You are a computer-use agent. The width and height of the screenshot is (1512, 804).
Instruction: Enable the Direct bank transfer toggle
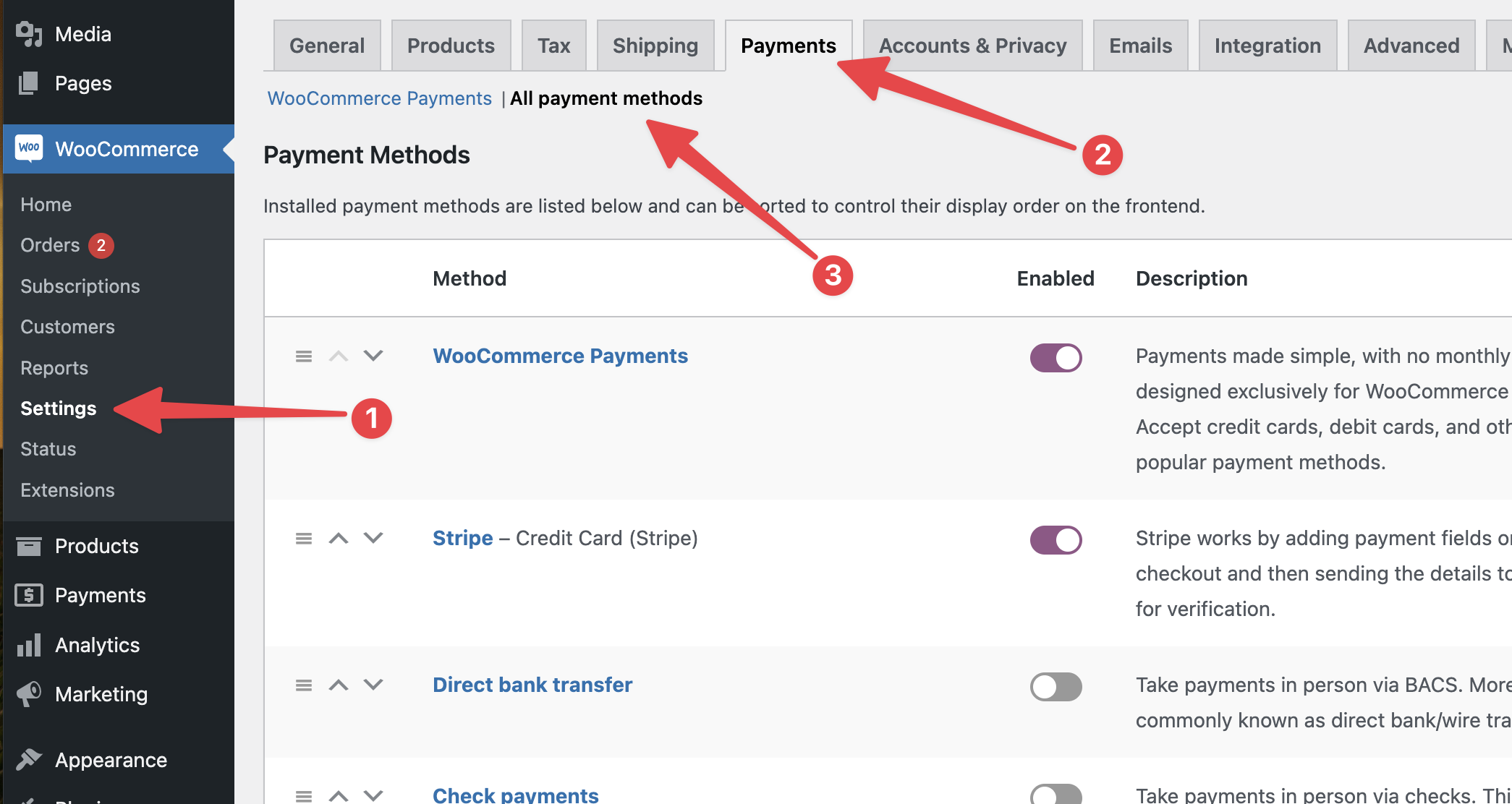[1056, 687]
